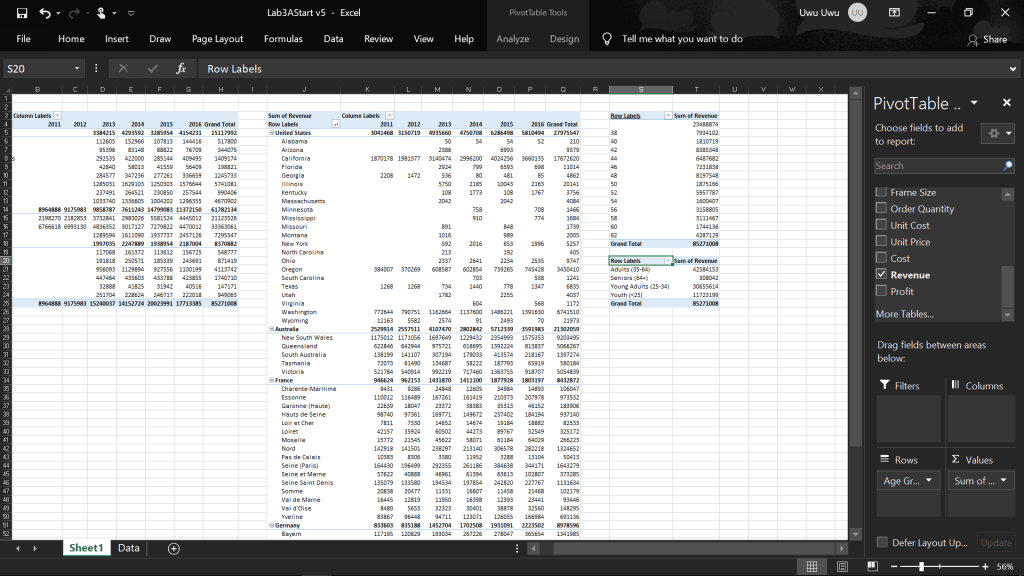Uncheck the Revenue field checkbox
The image size is (1024, 576).
point(881,274)
